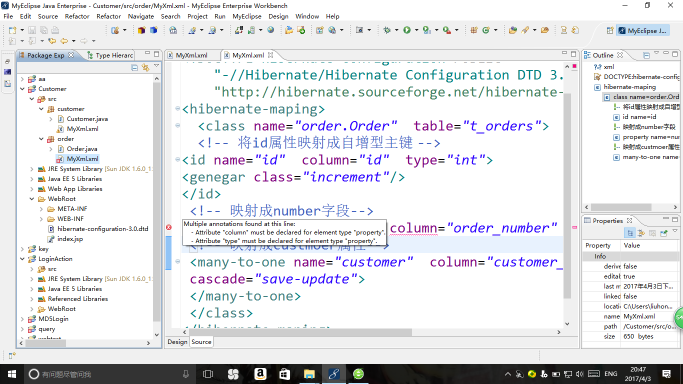This screenshot has height=384, width=683.
Task: Open the Refactor menu next to Source
Action: click(x=77, y=16)
